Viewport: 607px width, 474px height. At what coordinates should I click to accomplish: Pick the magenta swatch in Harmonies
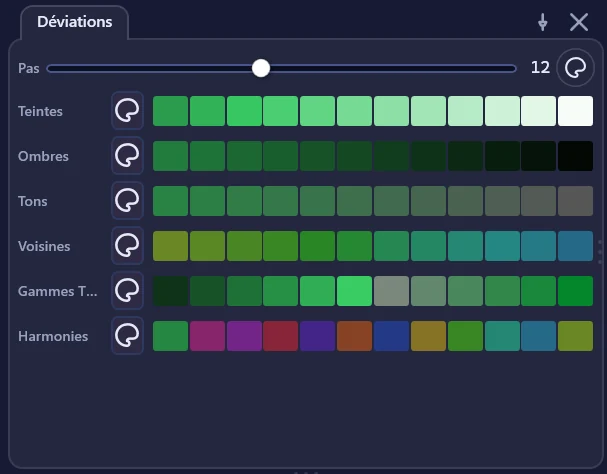point(207,336)
